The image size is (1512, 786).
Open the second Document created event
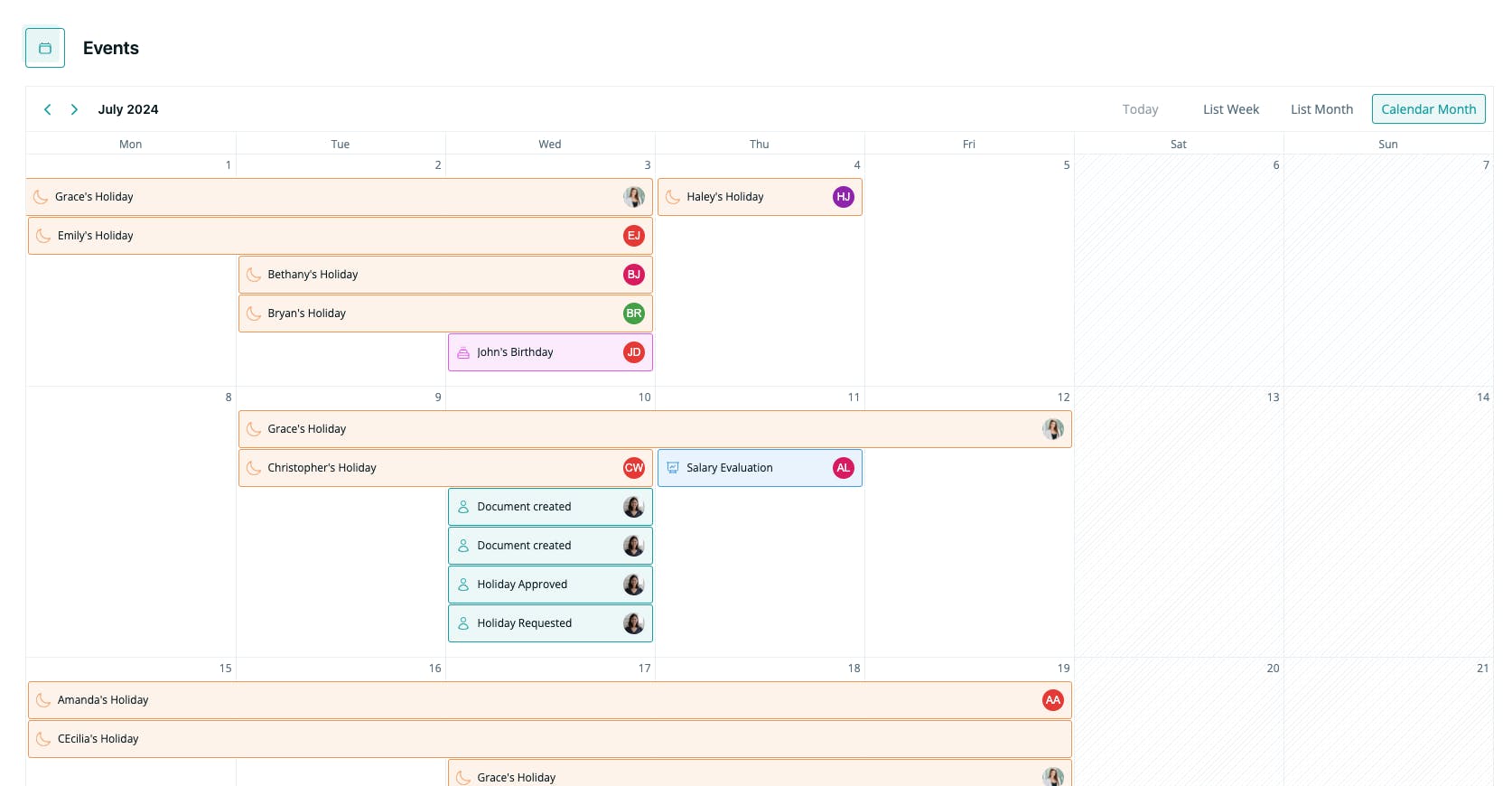(x=550, y=546)
